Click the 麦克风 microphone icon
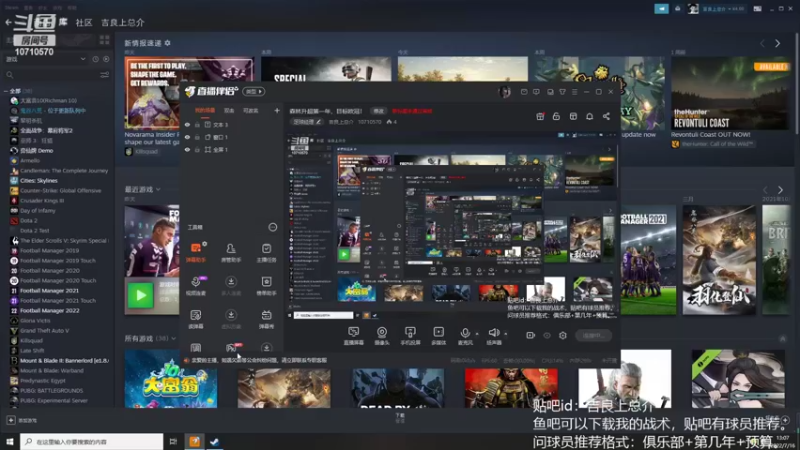800x450 pixels. click(x=465, y=334)
